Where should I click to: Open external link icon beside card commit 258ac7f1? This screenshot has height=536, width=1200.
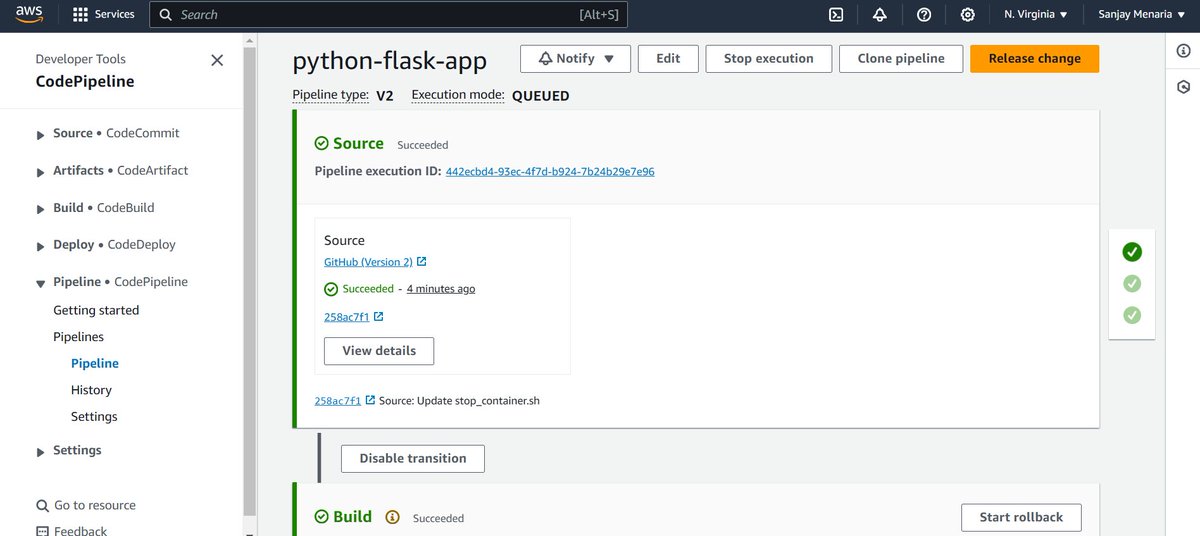[x=379, y=317]
